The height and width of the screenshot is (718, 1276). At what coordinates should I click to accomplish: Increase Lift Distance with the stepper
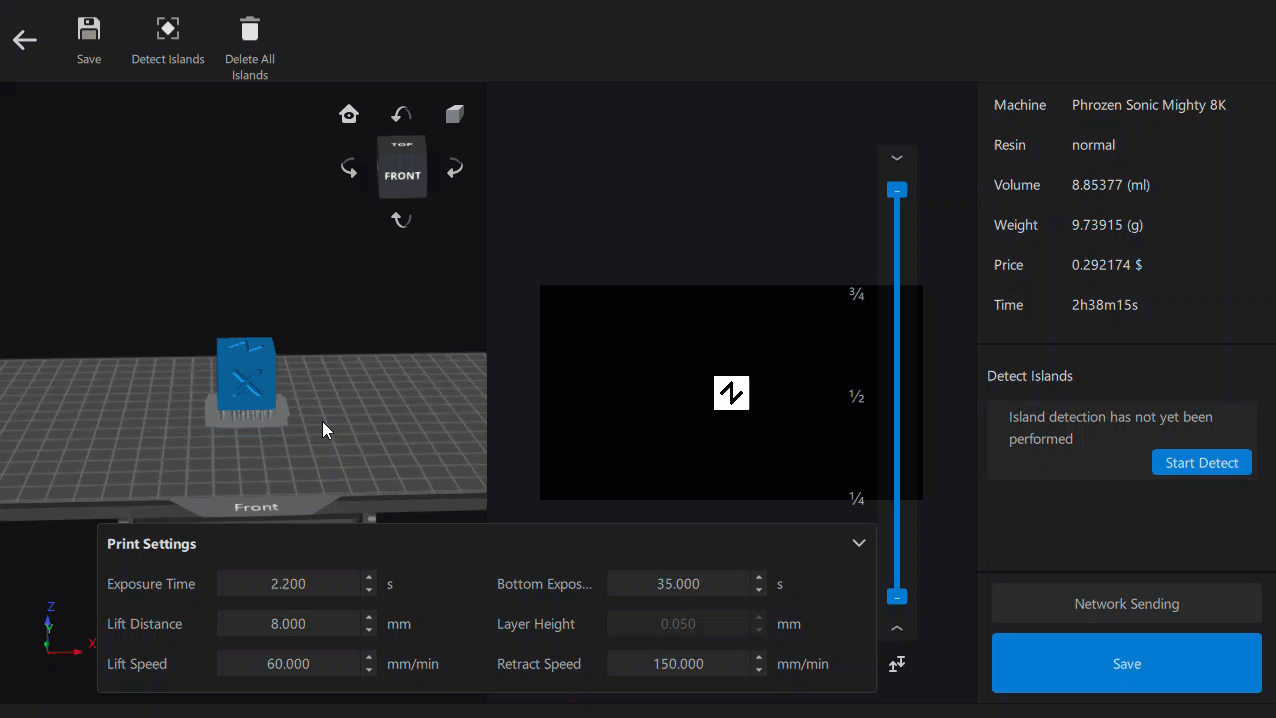pyautogui.click(x=370, y=618)
